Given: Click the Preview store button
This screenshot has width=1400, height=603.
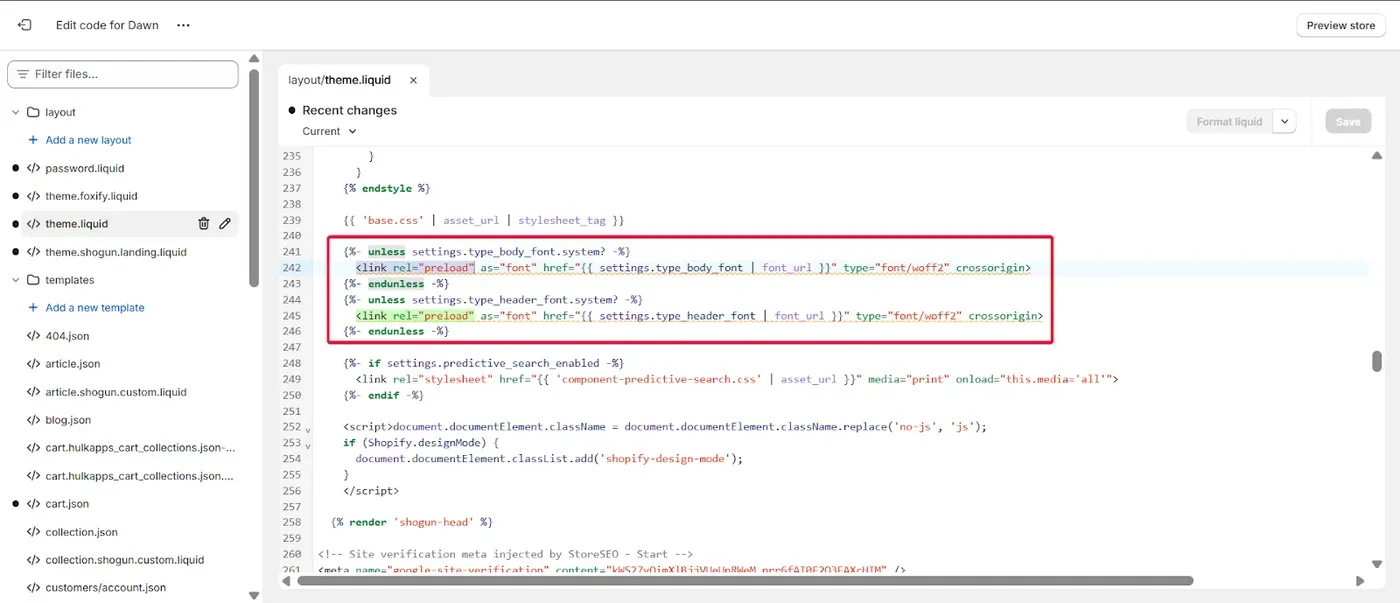Looking at the screenshot, I should [x=1340, y=25].
